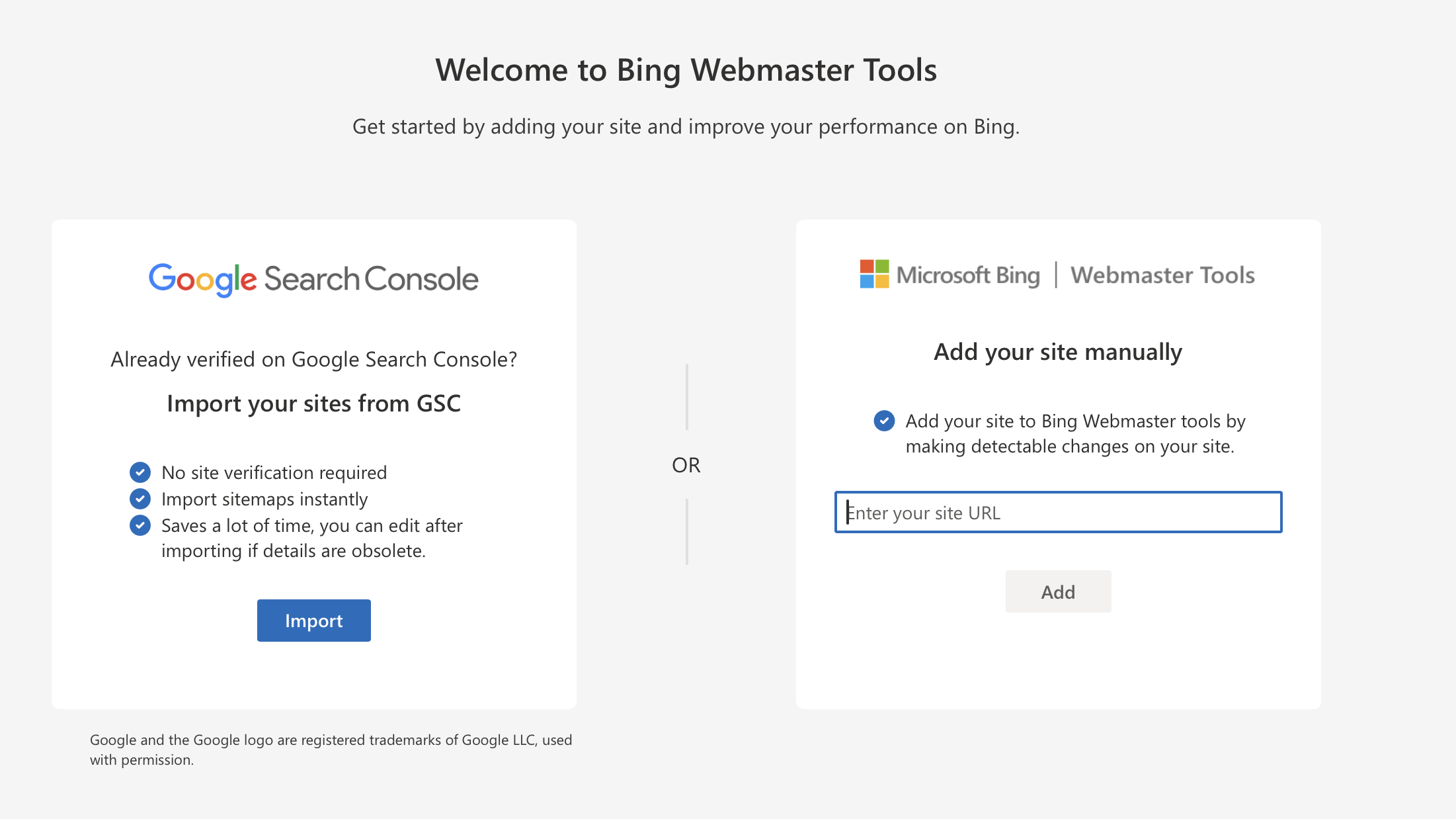Click checkmark icon beside Add your site text

coord(884,421)
